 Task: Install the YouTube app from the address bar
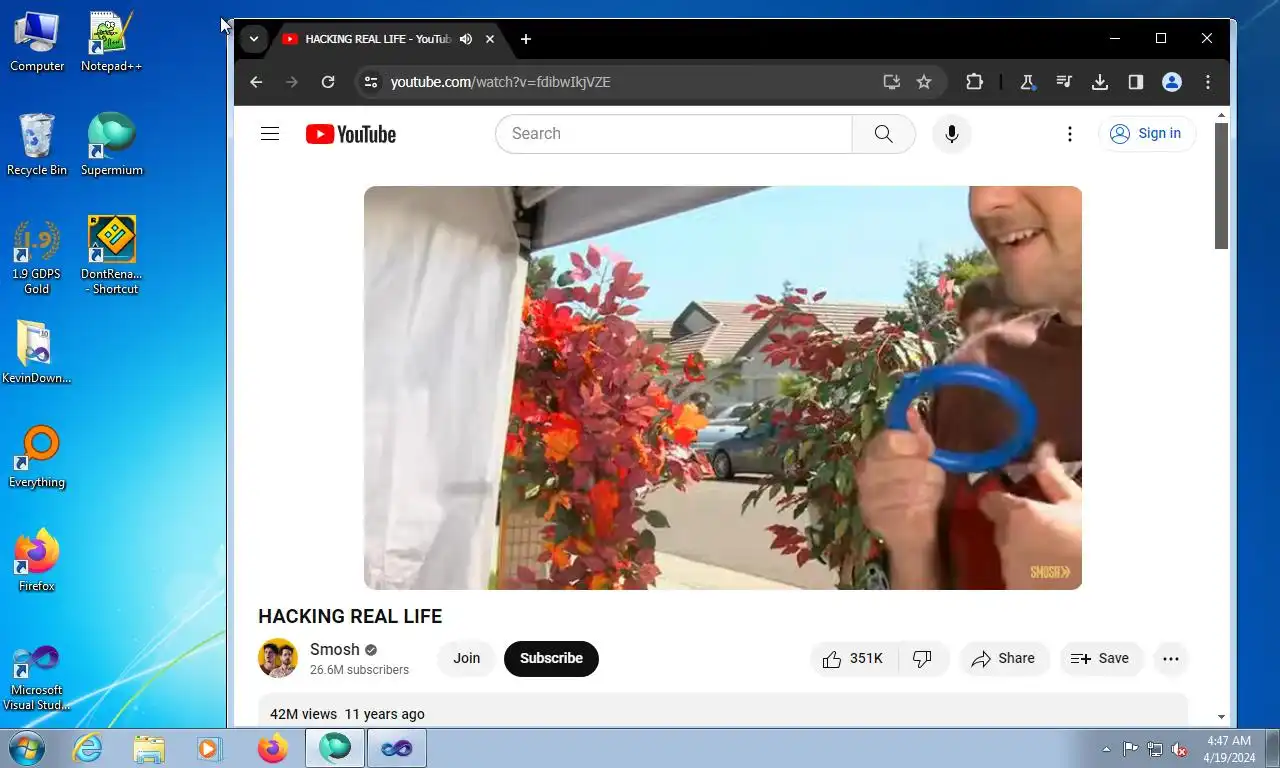point(892,82)
